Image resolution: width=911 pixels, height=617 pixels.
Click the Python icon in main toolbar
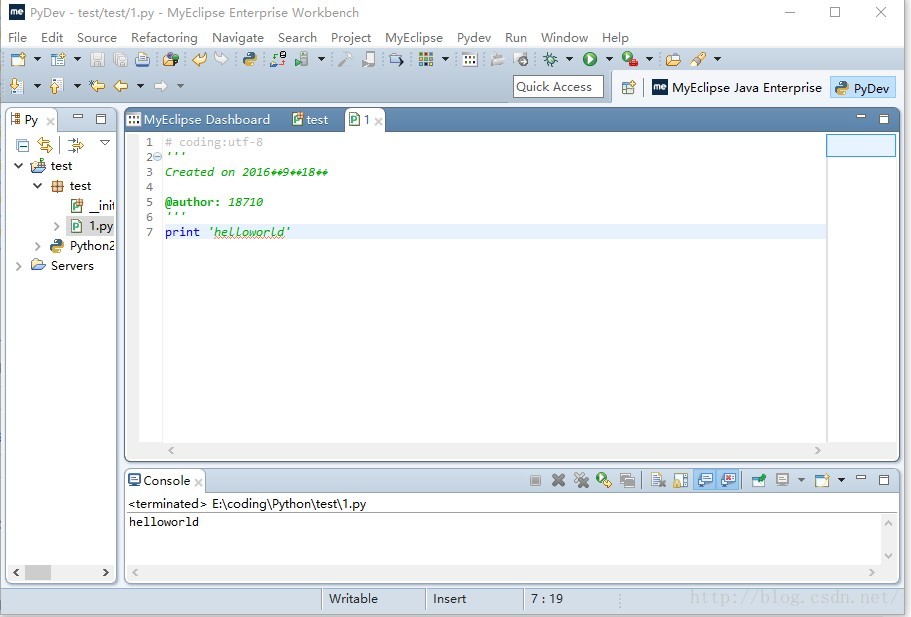coord(250,60)
